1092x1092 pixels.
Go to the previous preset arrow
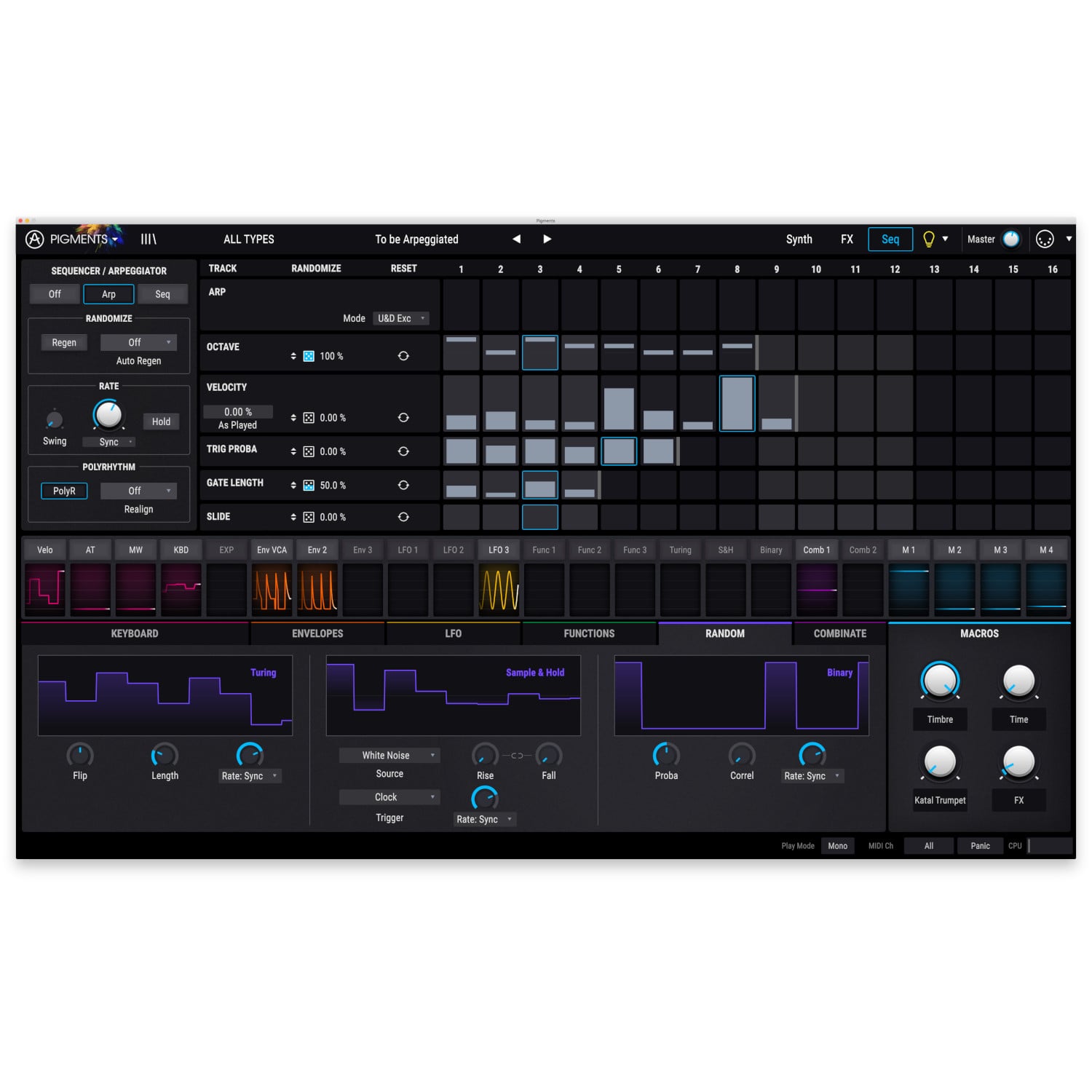coord(516,239)
